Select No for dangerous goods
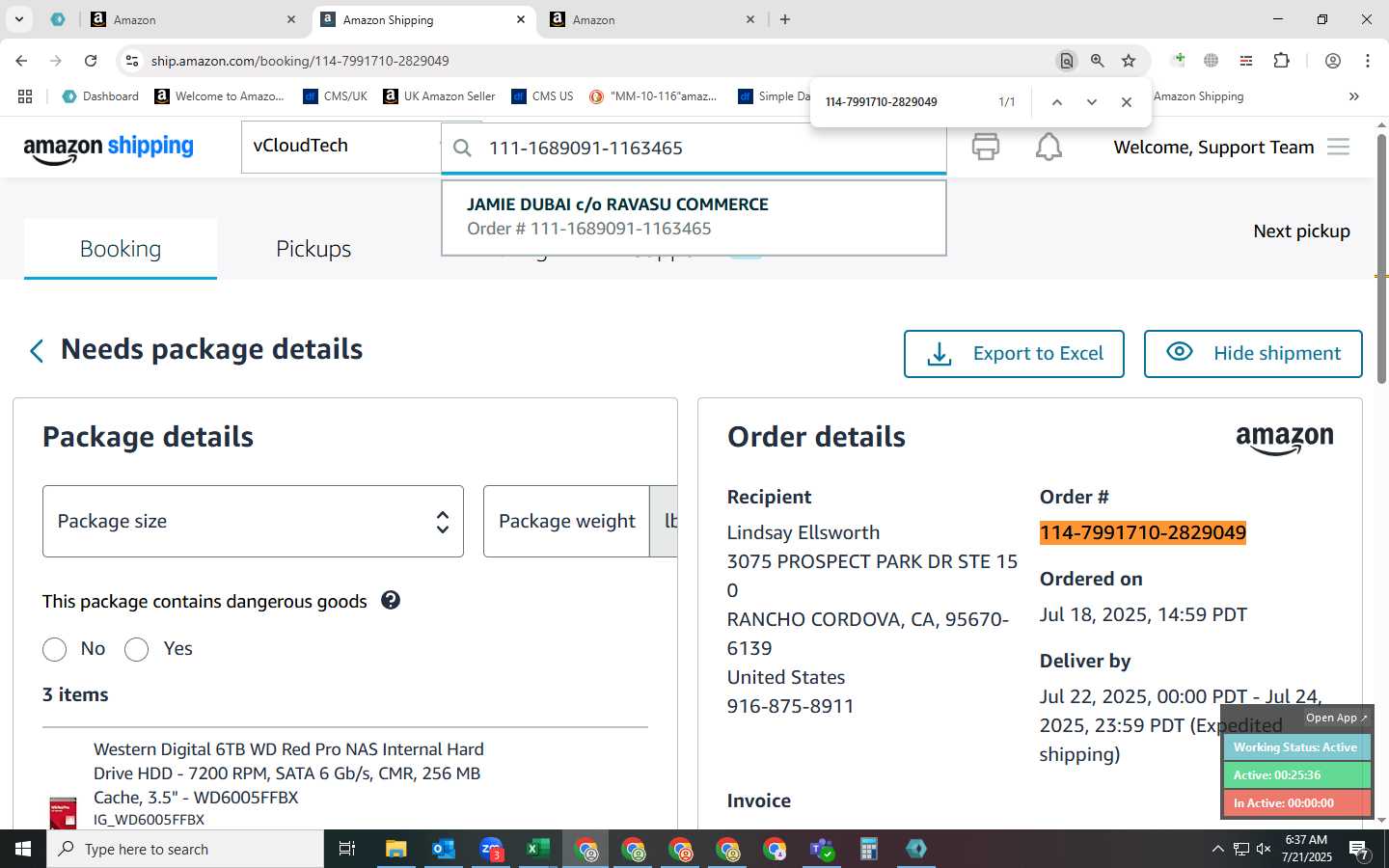Viewport: 1389px width, 868px height. [55, 649]
